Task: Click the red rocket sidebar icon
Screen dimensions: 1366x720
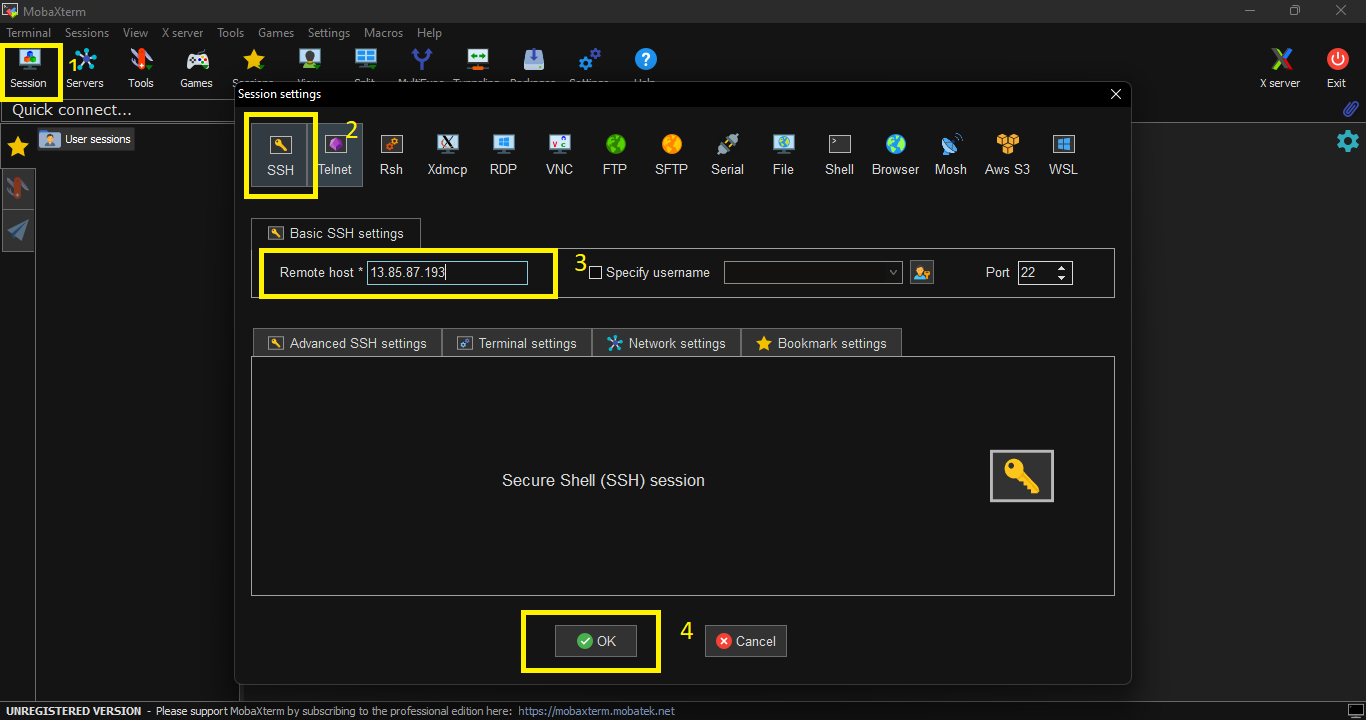Action: (18, 188)
